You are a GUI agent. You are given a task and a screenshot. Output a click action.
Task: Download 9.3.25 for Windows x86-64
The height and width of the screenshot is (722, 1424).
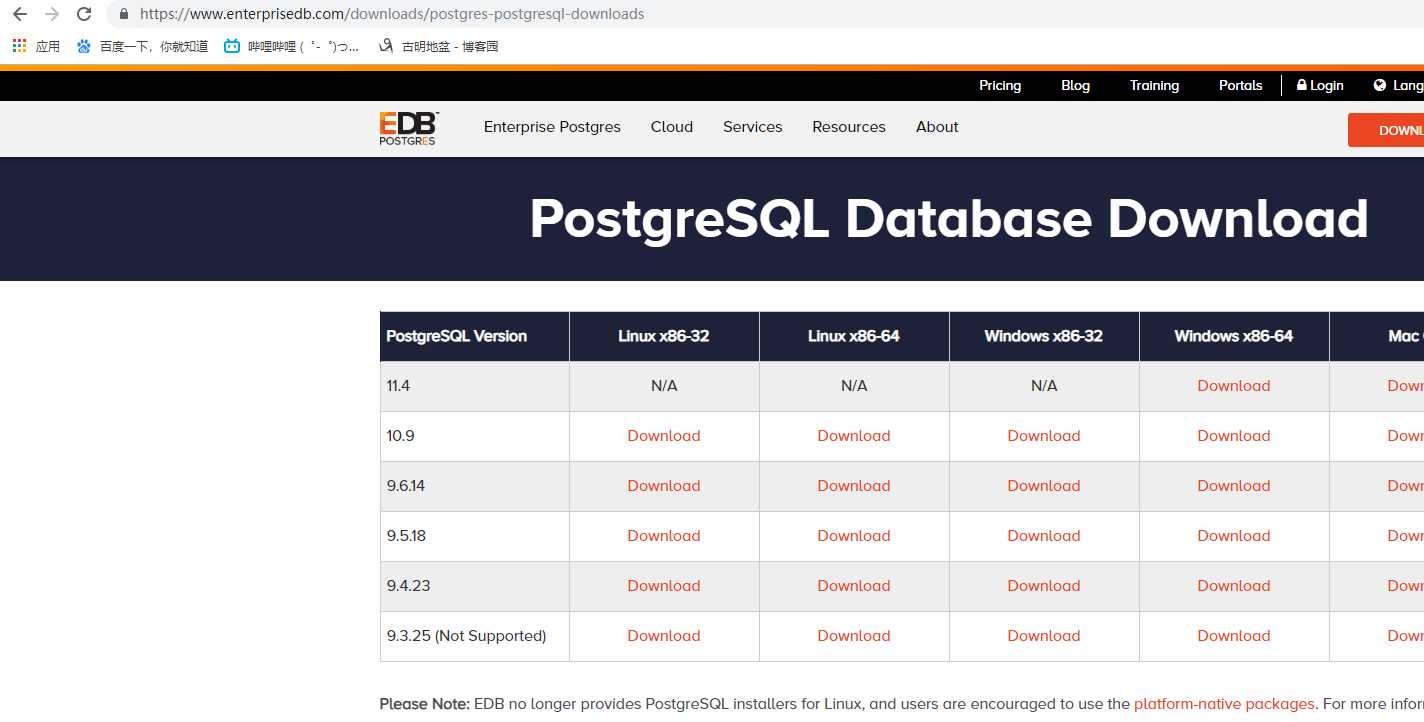[1234, 636]
